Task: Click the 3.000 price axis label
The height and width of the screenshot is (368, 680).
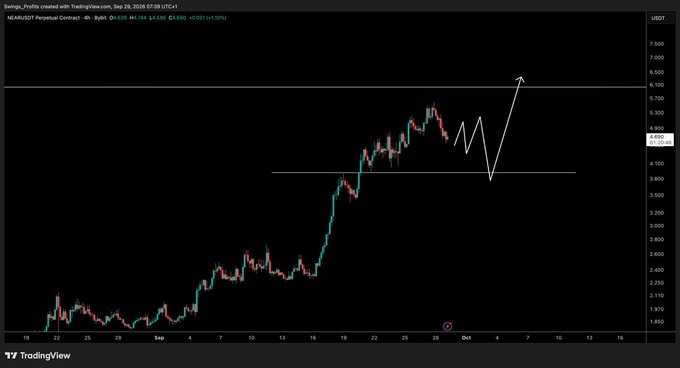Action: pyautogui.click(x=657, y=225)
